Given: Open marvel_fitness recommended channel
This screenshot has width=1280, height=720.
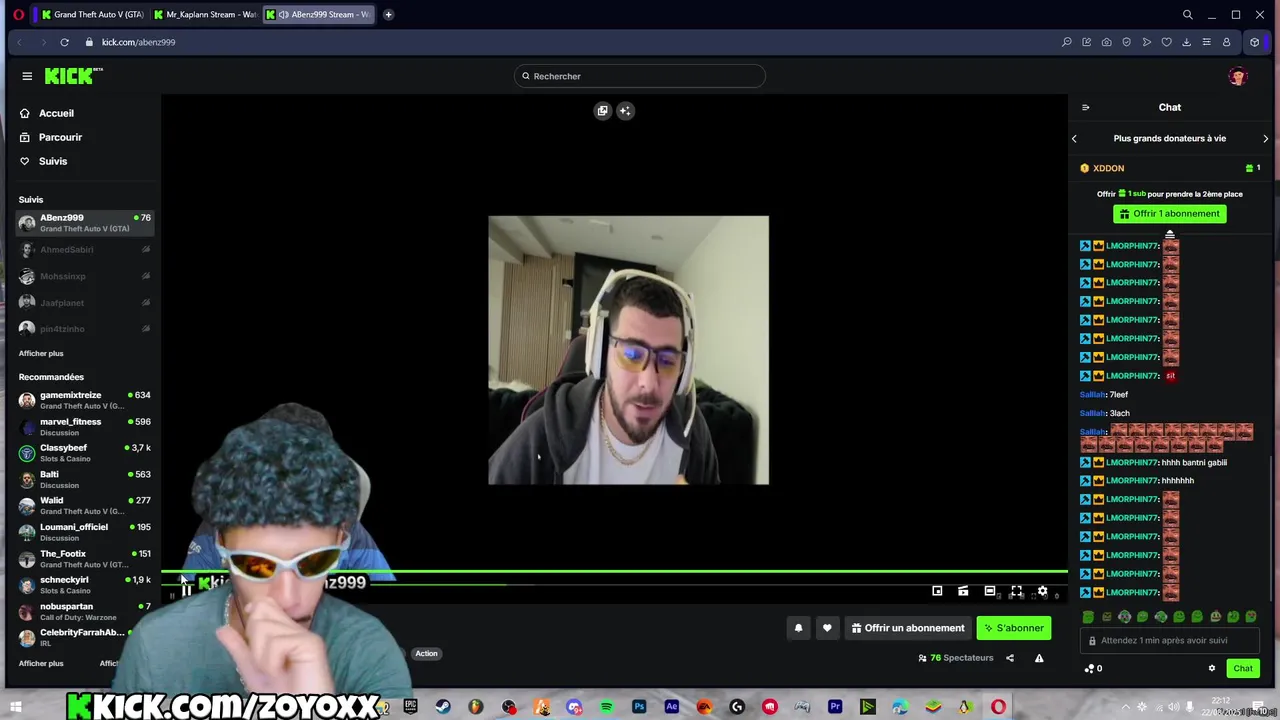Looking at the screenshot, I should tap(85, 426).
